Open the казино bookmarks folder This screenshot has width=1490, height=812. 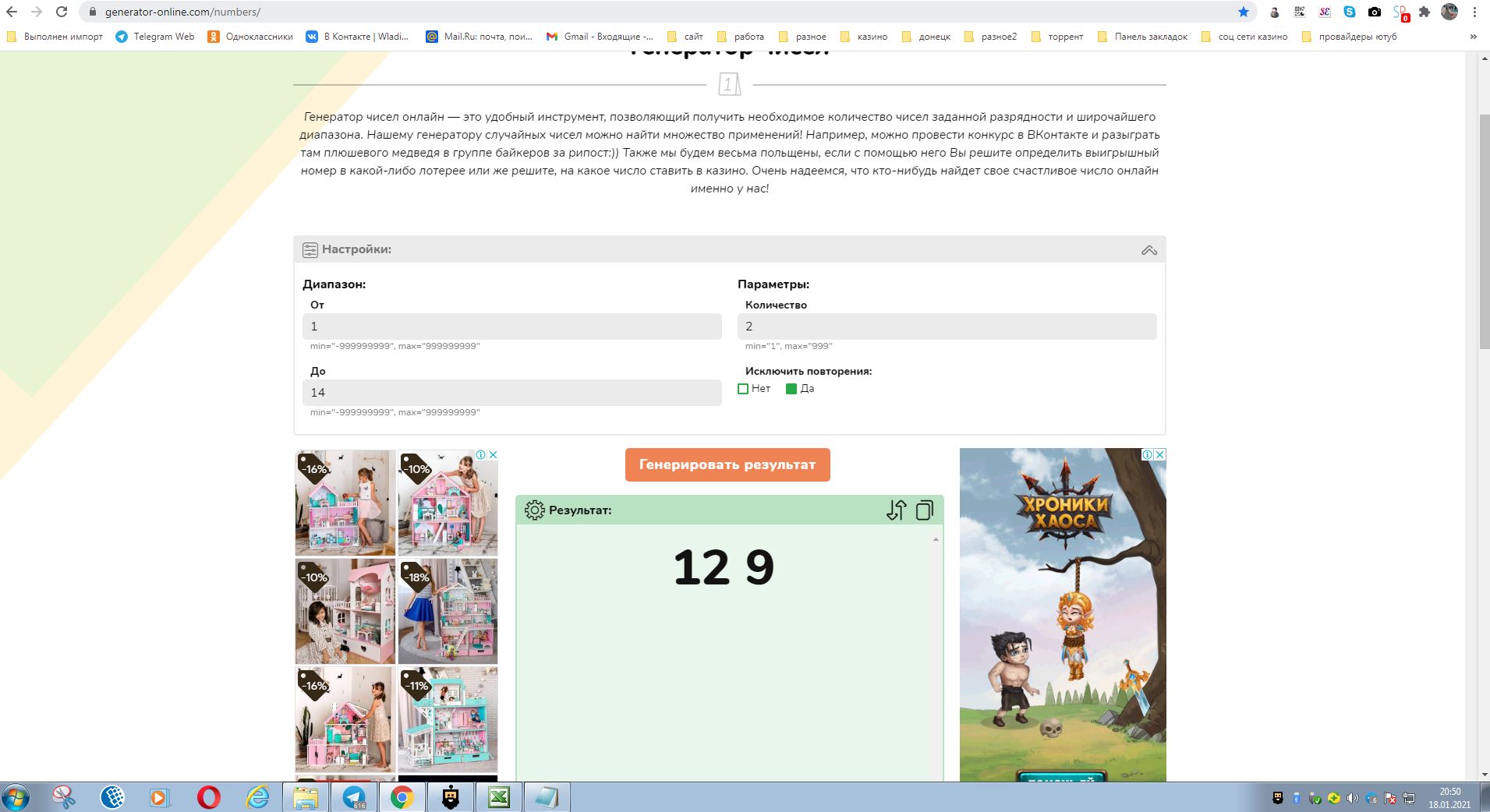pos(864,37)
